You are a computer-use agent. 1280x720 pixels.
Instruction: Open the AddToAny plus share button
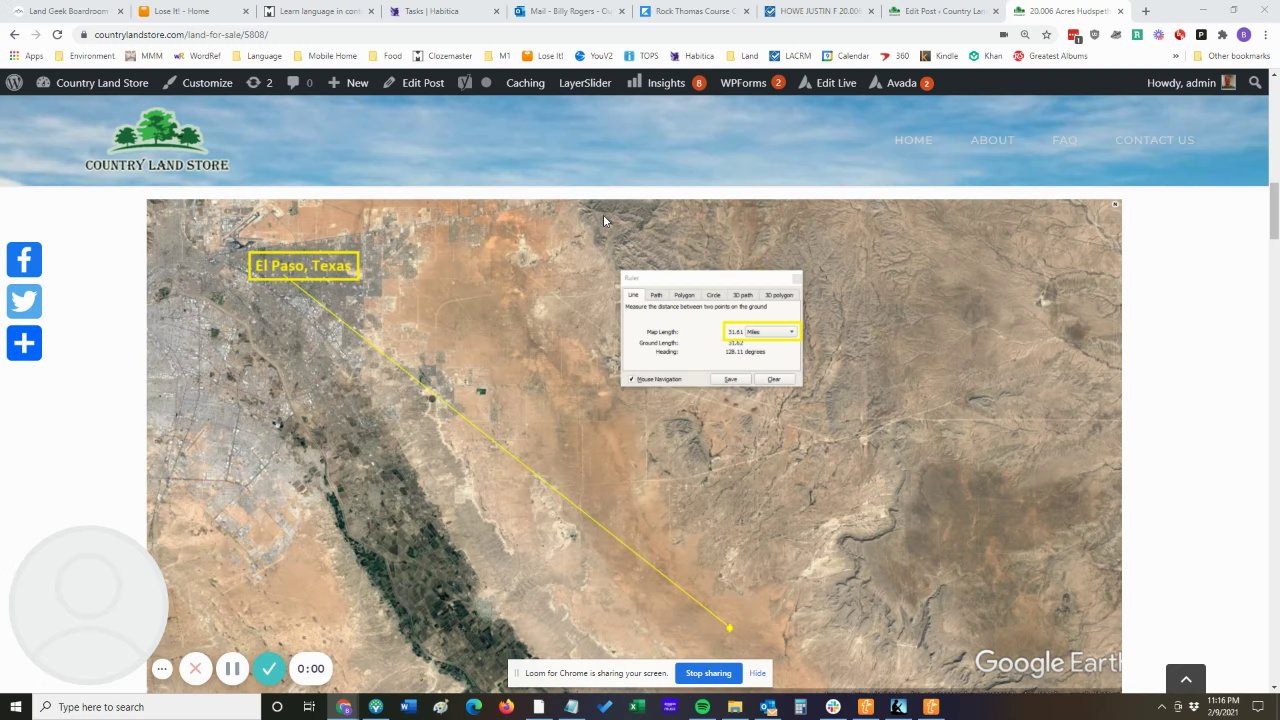24,343
